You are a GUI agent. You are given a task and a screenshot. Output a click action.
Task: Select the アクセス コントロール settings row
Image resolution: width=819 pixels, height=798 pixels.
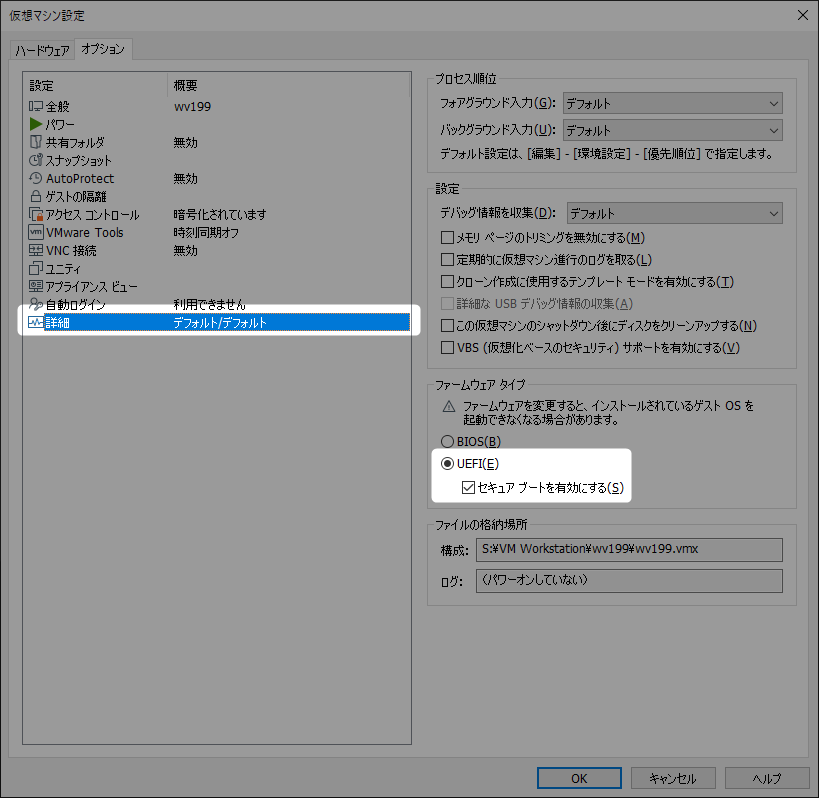[x=216, y=214]
